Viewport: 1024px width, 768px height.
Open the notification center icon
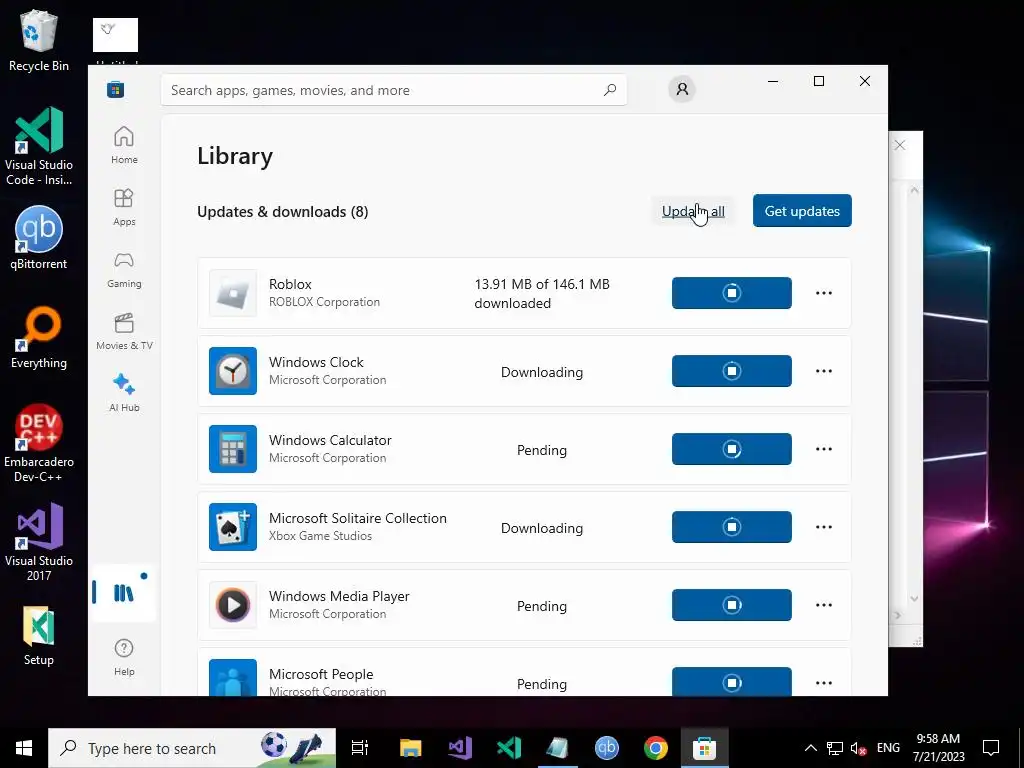click(991, 748)
